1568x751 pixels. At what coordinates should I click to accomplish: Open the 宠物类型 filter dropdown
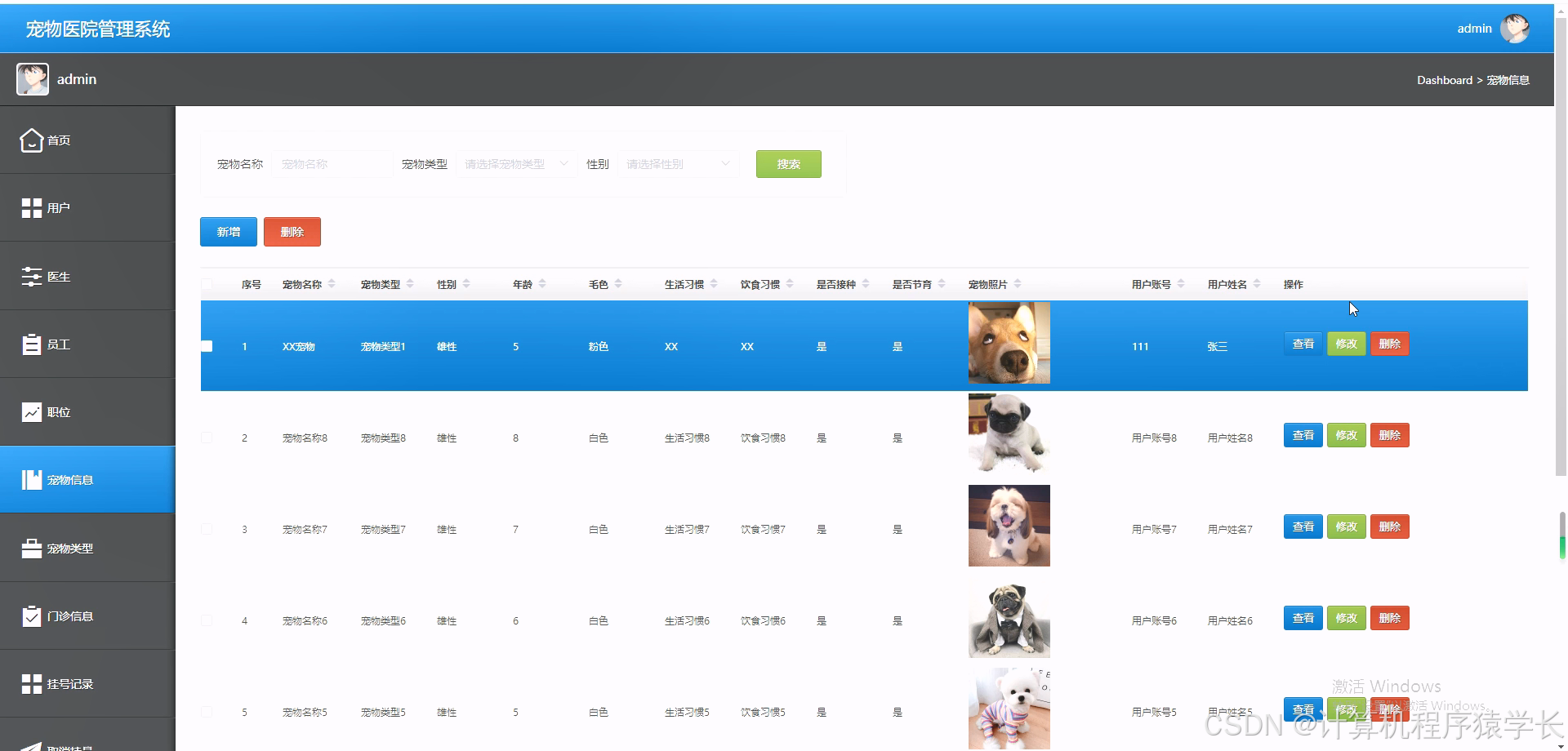[514, 163]
